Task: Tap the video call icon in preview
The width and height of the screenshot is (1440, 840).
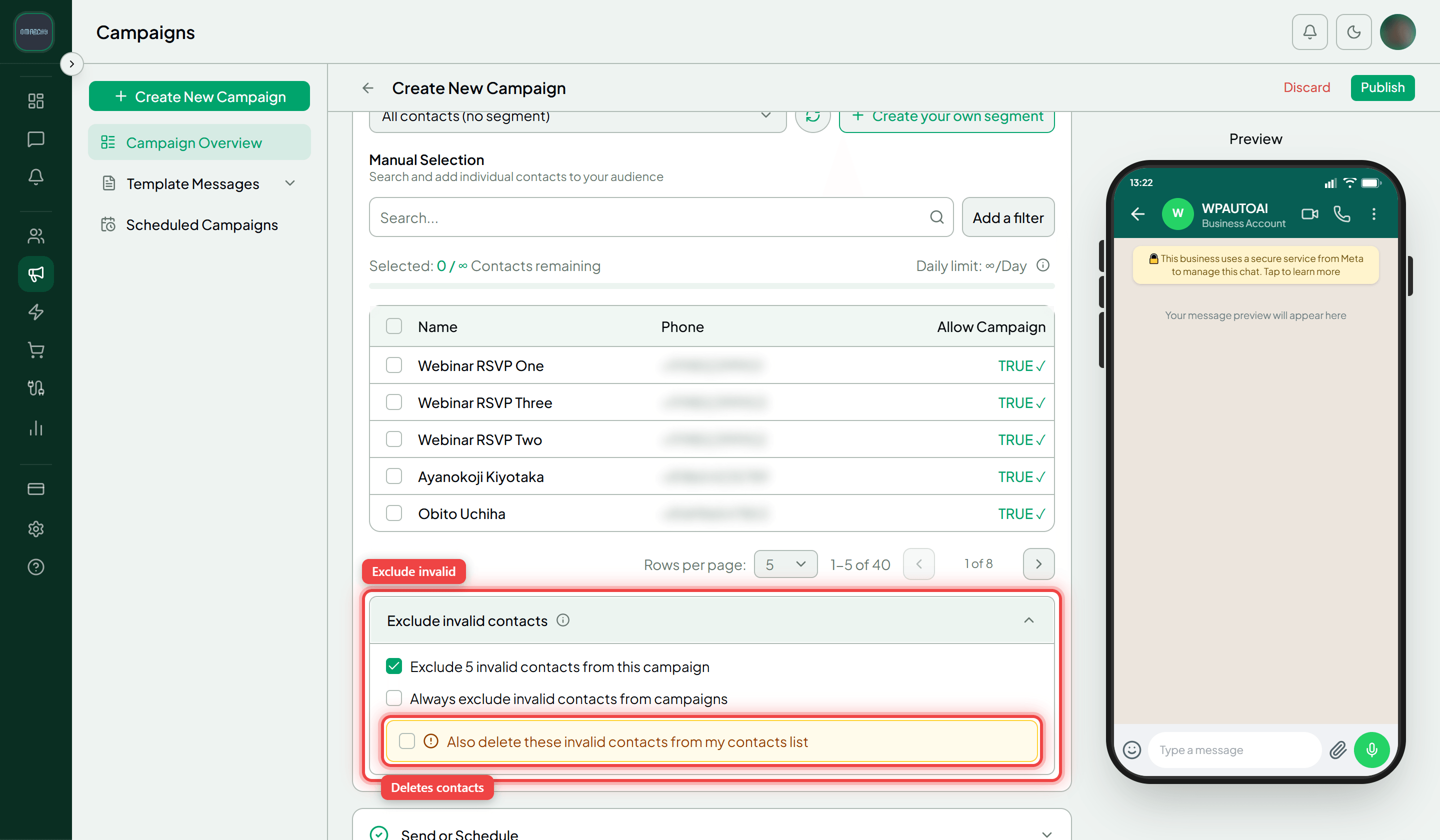Action: [1309, 213]
